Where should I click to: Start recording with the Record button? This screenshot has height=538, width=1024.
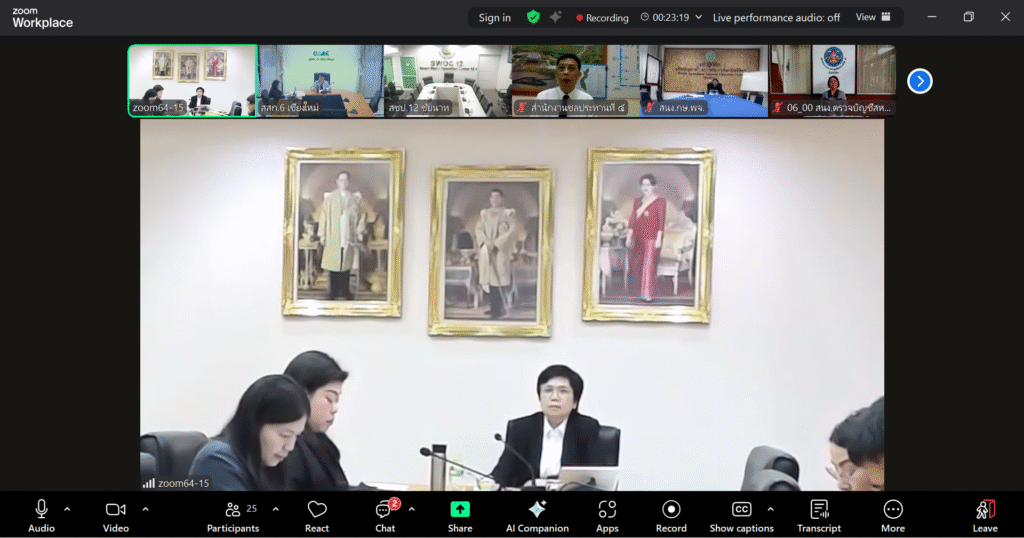(671, 515)
